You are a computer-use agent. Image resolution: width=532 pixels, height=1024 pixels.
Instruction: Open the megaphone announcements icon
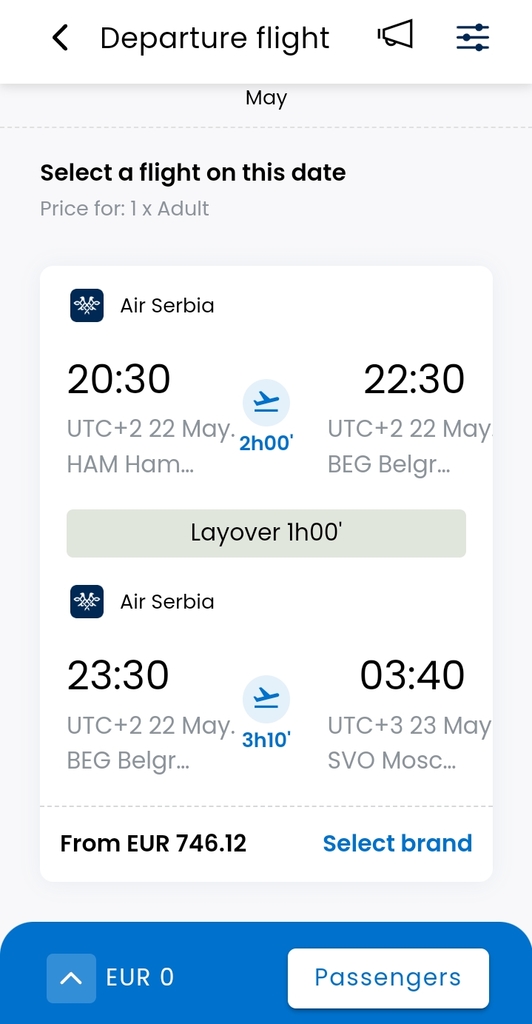pyautogui.click(x=396, y=34)
